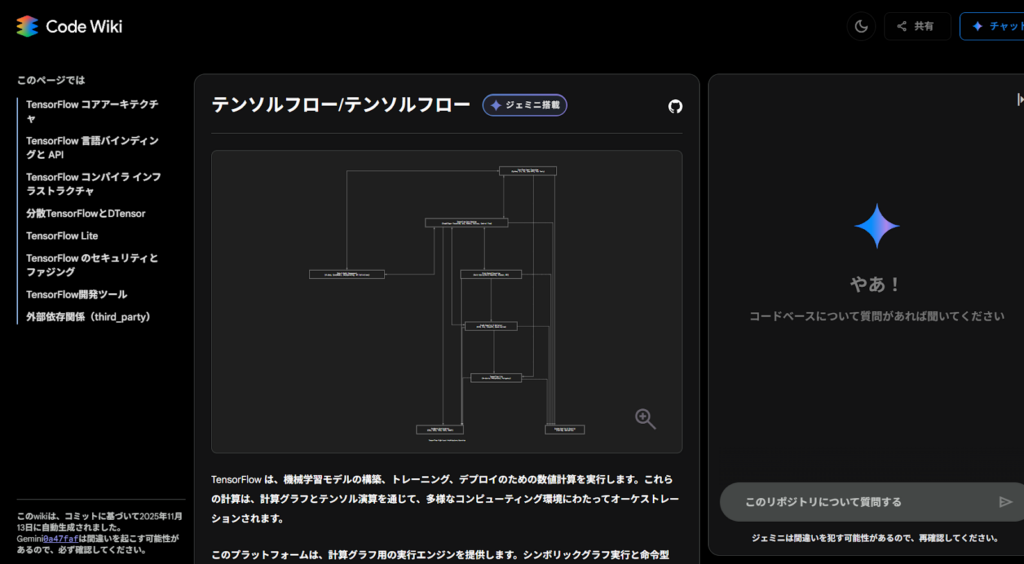Image resolution: width=1024 pixels, height=564 pixels.
Task: Open the GitHub repository icon
Action: click(x=675, y=106)
